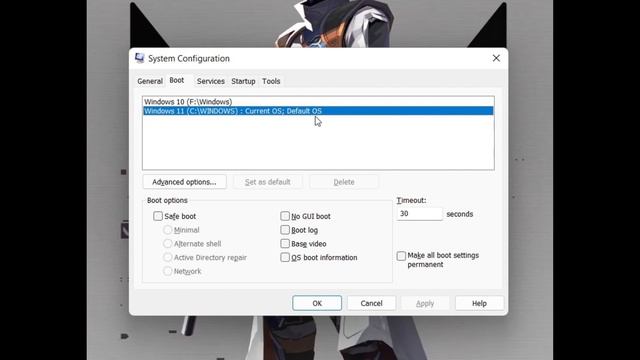
Task: Tick the Base video checkbox
Action: 285,244
